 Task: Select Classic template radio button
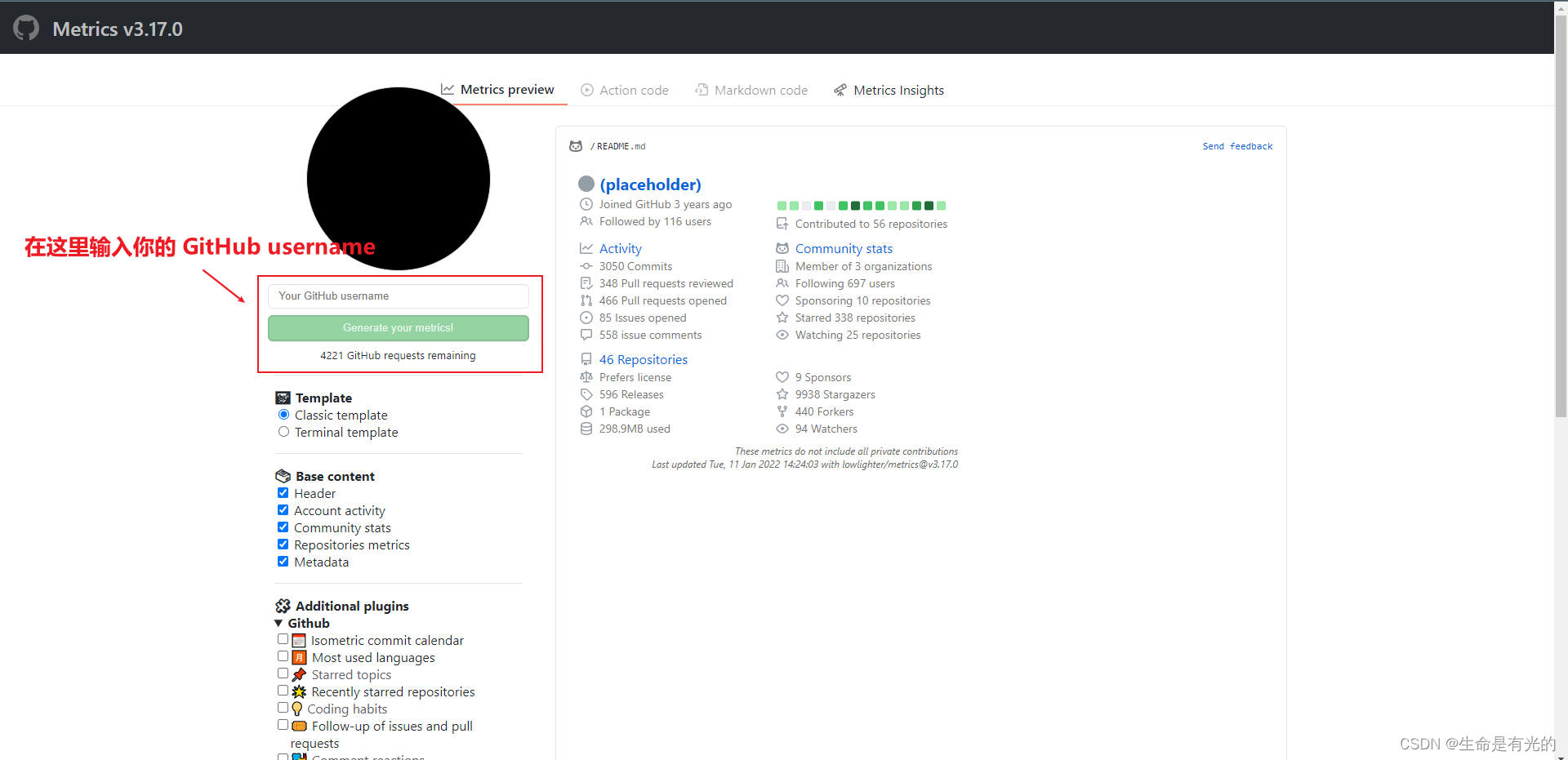(283, 415)
